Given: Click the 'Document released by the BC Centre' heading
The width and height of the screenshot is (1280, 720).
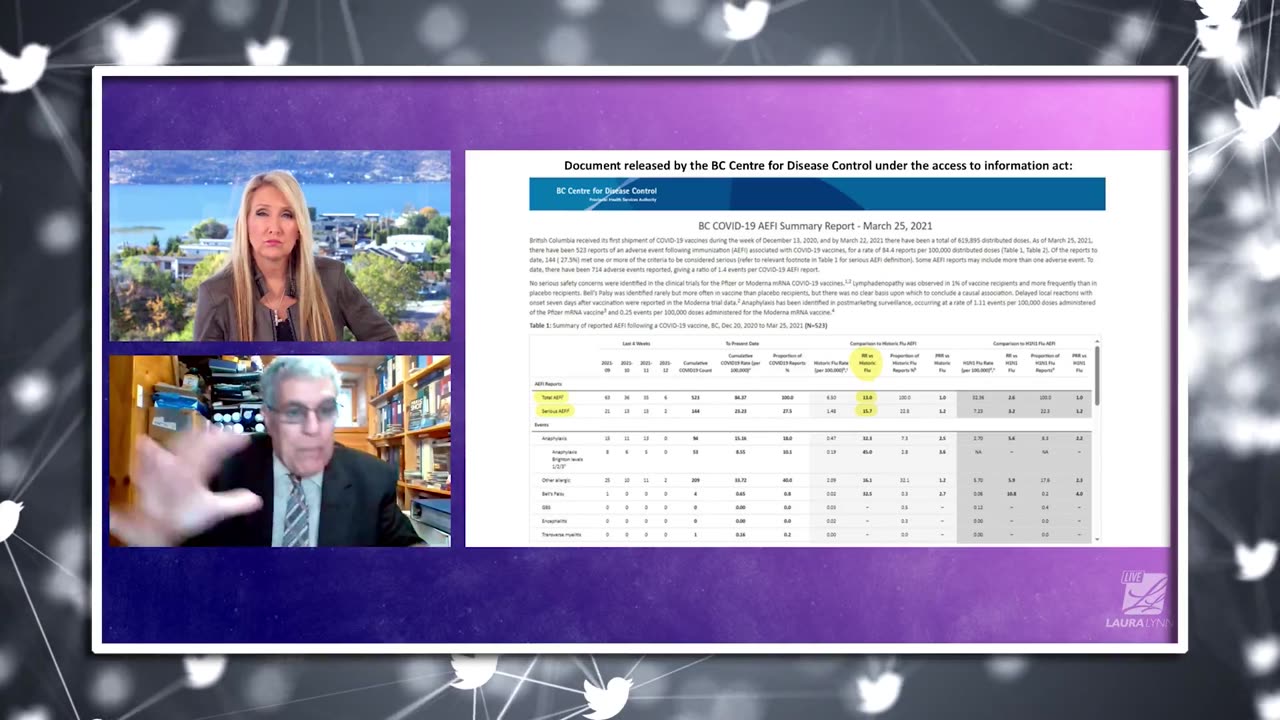Looking at the screenshot, I should [x=818, y=165].
